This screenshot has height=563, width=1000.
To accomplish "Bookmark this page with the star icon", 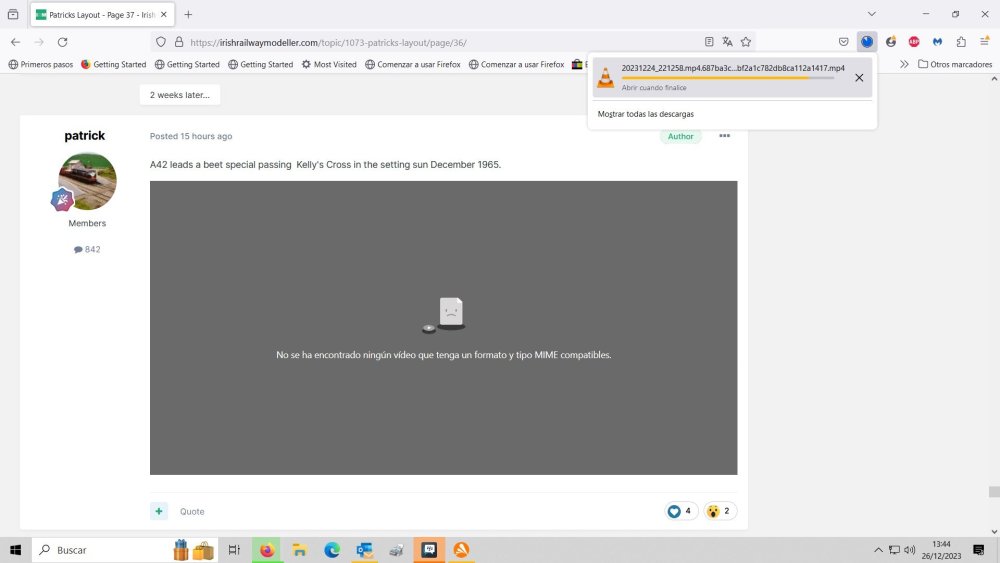I will tap(746, 42).
